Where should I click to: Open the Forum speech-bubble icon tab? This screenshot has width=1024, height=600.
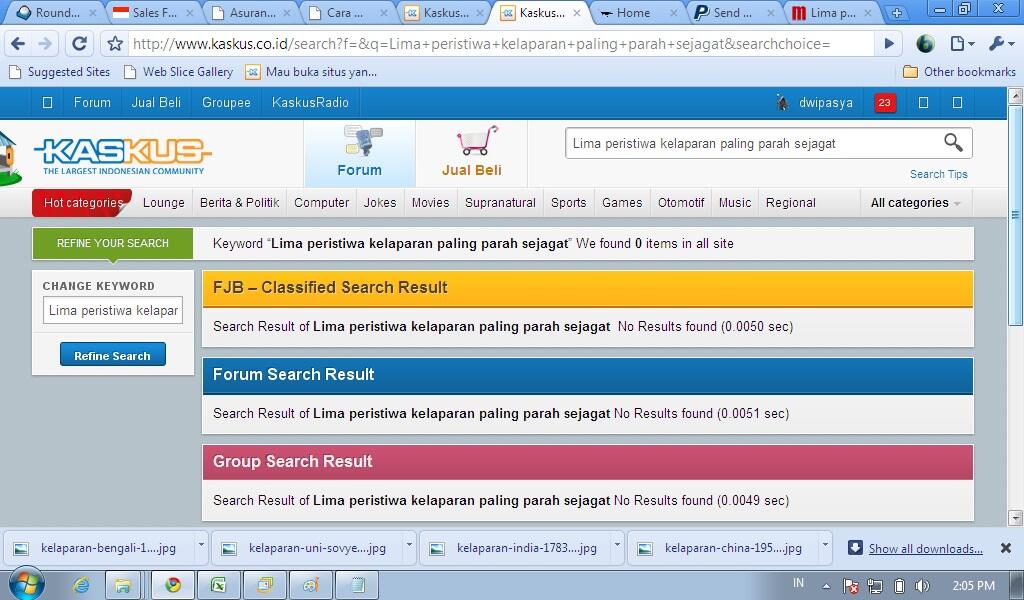[x=360, y=153]
